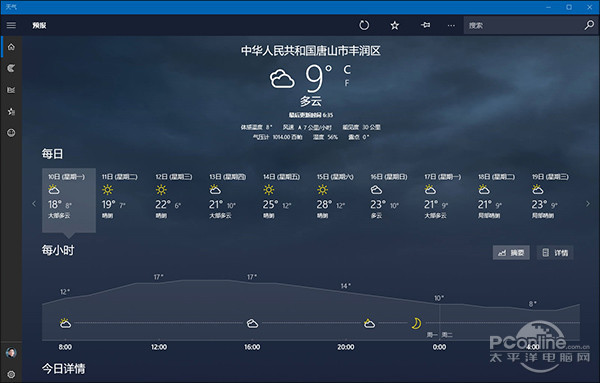Add location to favorites with star icon
600x383 pixels.
click(395, 25)
